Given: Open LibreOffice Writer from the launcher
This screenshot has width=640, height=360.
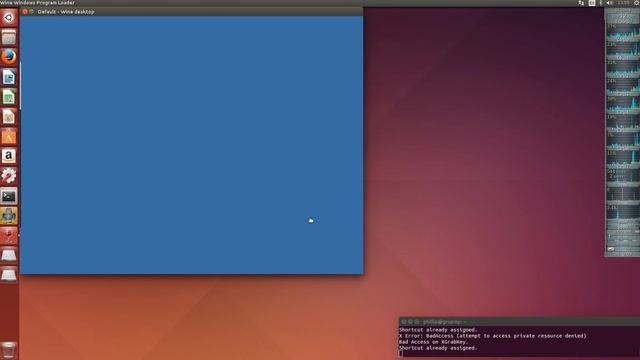Looking at the screenshot, I should click(x=9, y=77).
